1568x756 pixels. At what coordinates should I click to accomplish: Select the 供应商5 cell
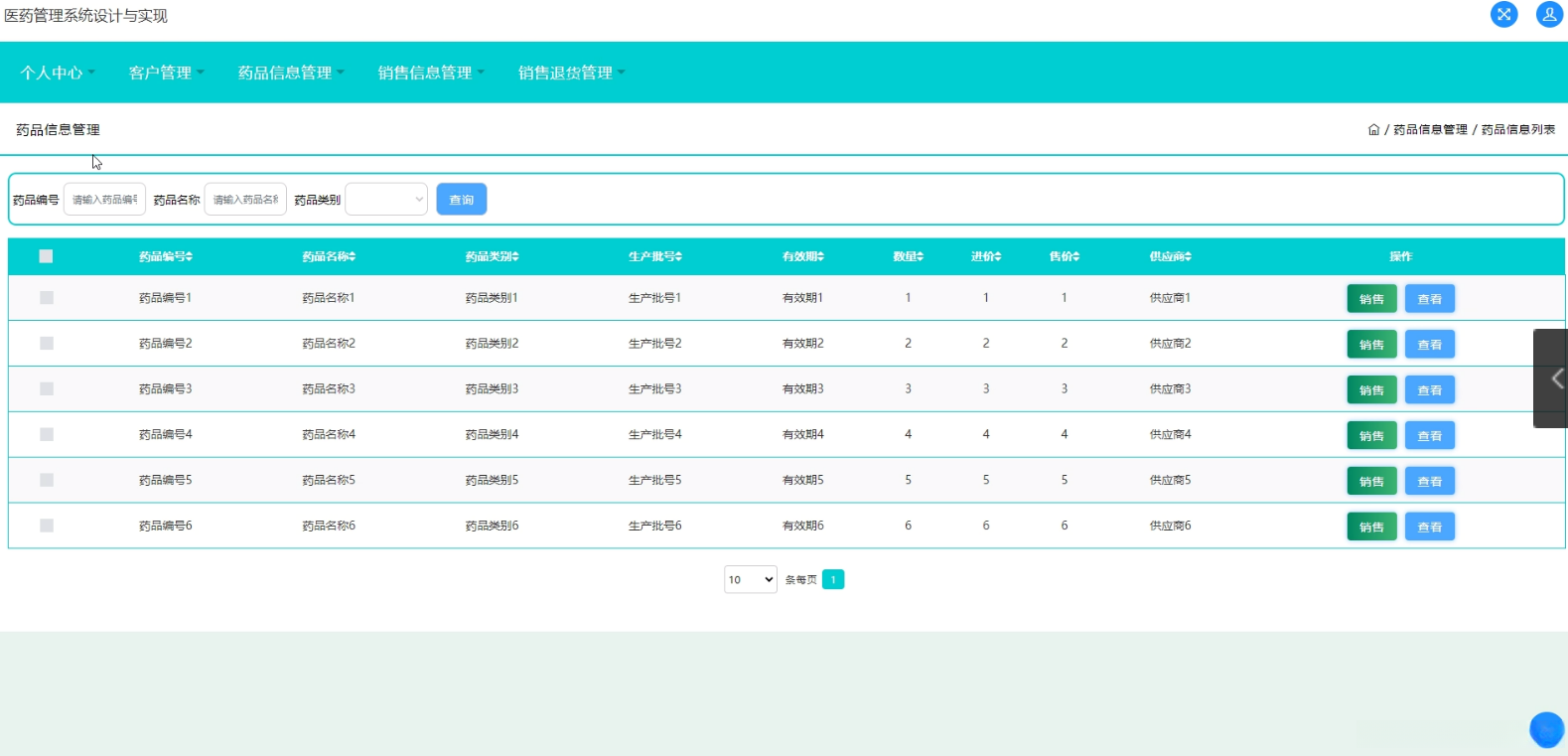(x=1171, y=481)
